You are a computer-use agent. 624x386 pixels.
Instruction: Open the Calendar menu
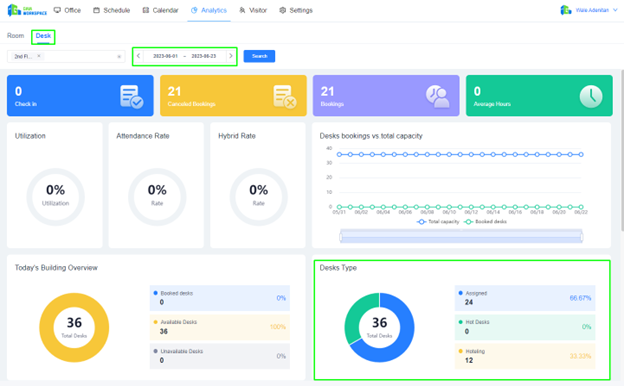[160, 10]
